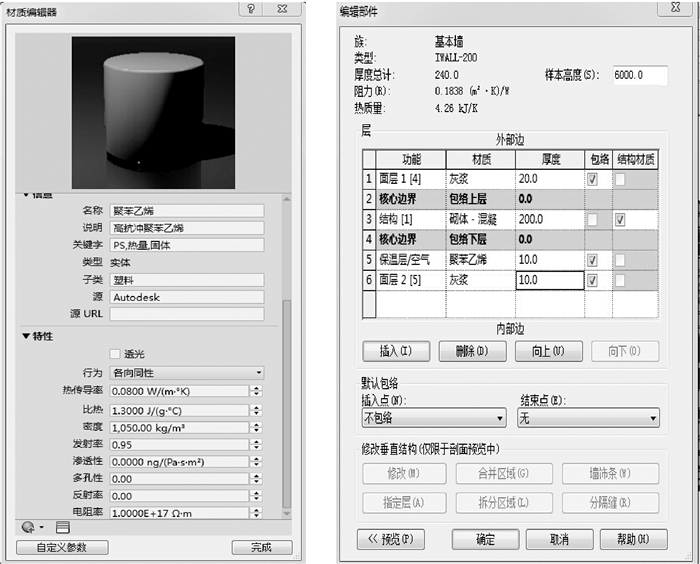Viewport: 700px width, 564px height.
Task: Collapse the 特性 section
Action: pos(26,336)
